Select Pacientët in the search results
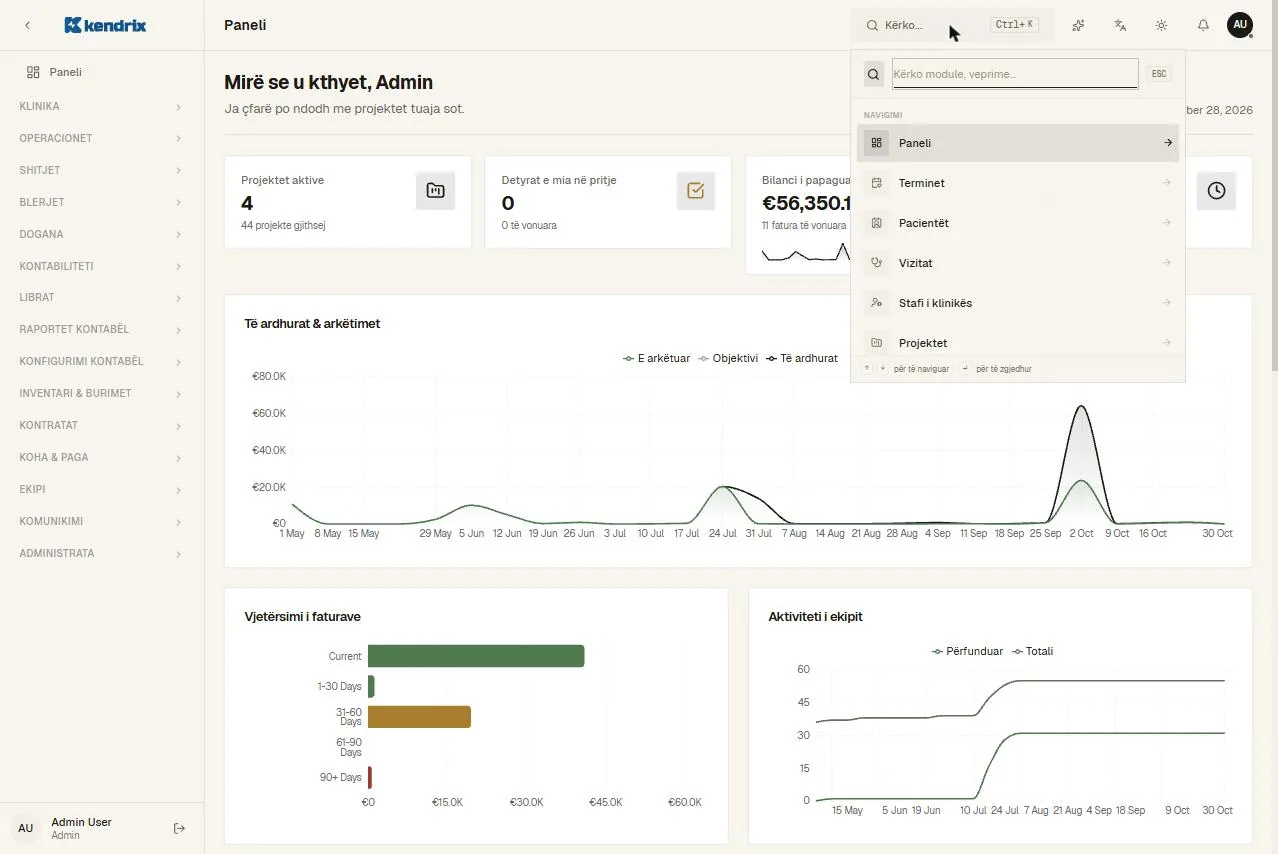The height and width of the screenshot is (854, 1278). pos(1018,223)
